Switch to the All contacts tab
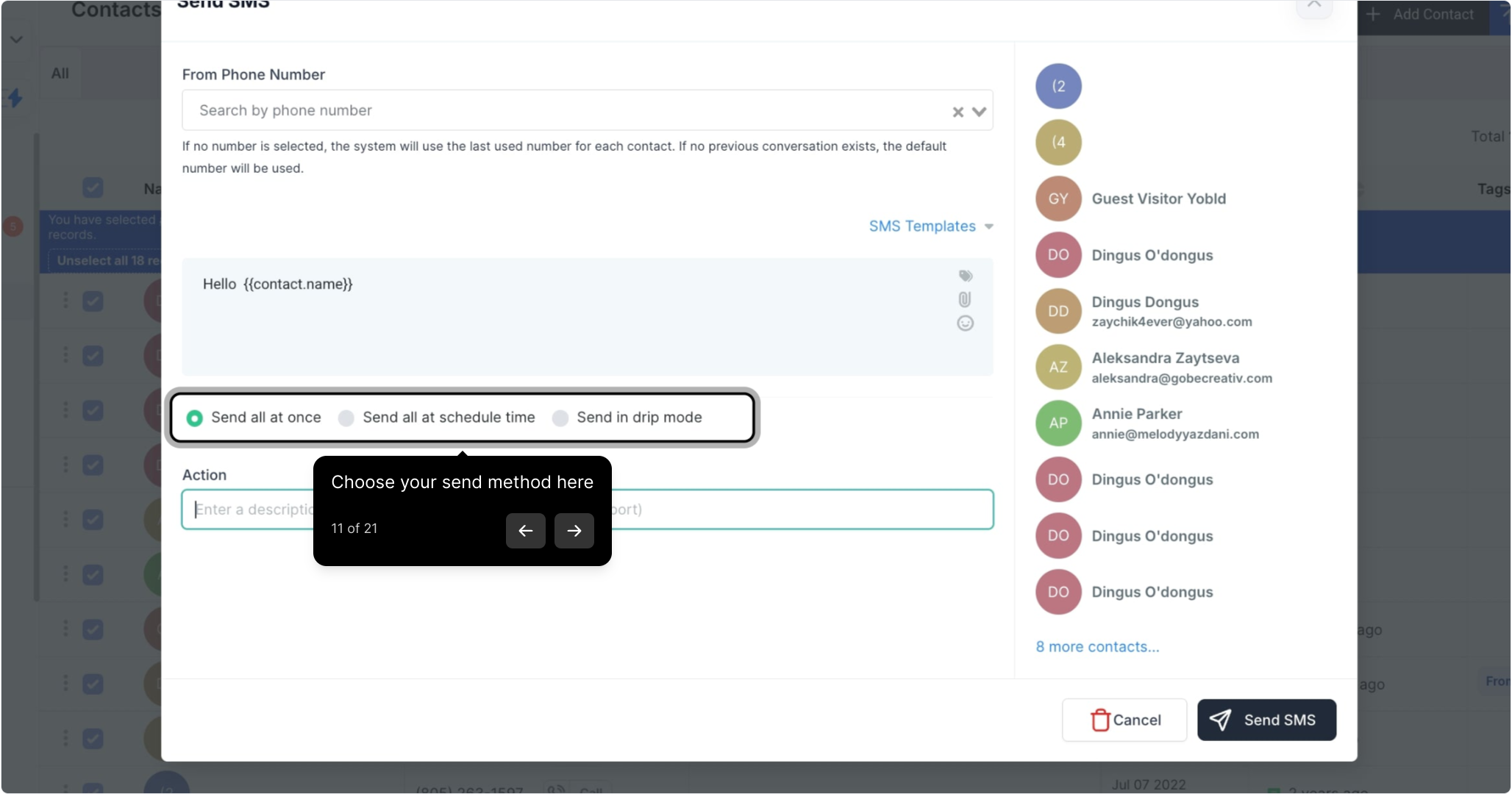The width and height of the screenshot is (1512, 794). point(60,74)
